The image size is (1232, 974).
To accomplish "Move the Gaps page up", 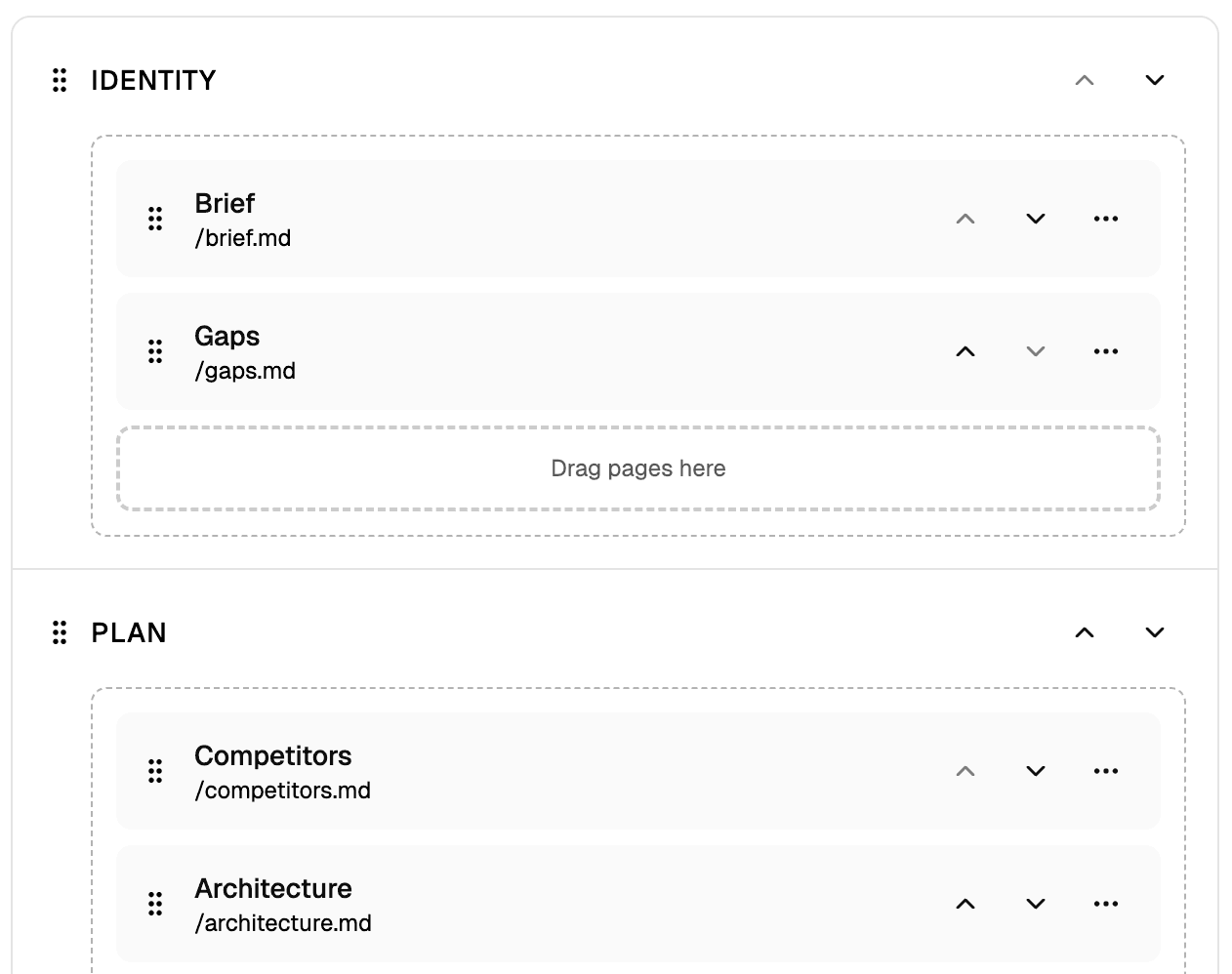I will coord(965,350).
